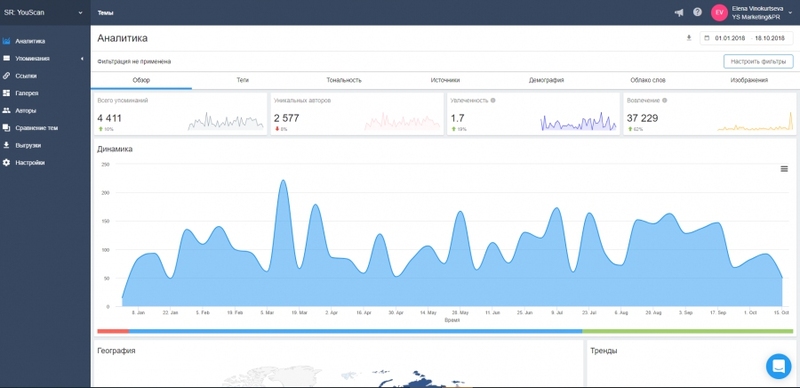800x388 pixels.
Task: Click the 9. Jul axis label
Action: (x=557, y=312)
